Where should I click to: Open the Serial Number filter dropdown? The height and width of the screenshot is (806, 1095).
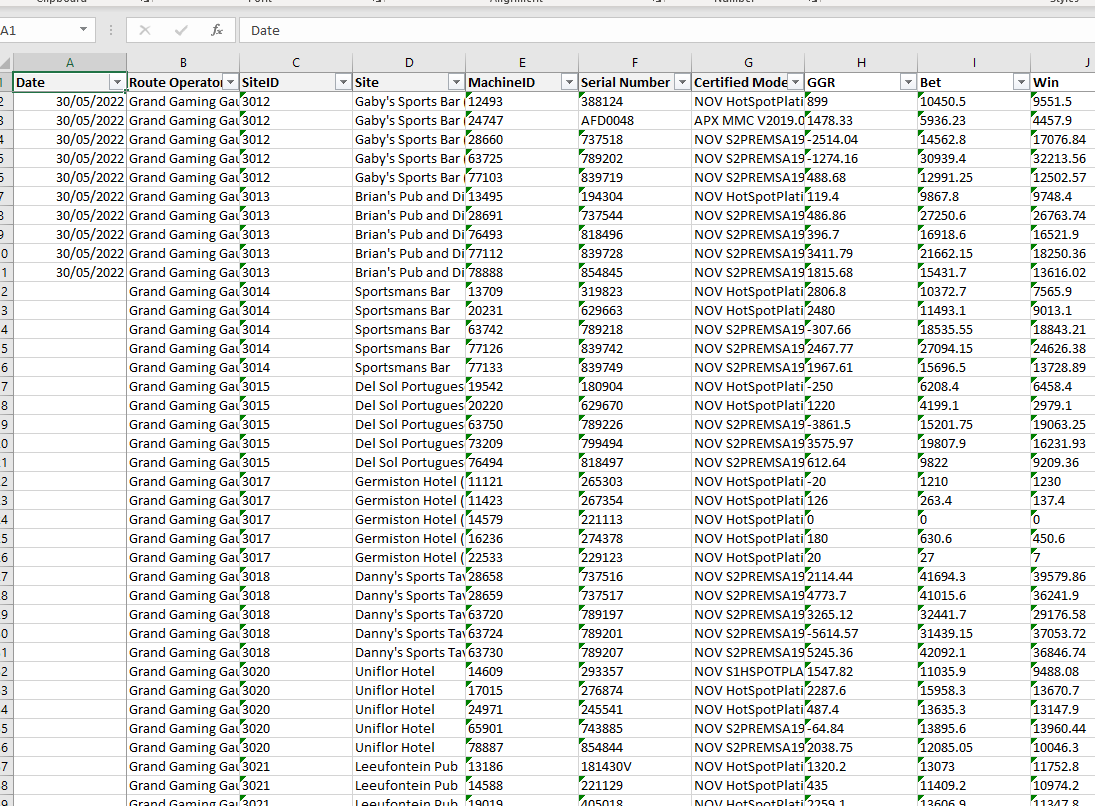pos(683,82)
